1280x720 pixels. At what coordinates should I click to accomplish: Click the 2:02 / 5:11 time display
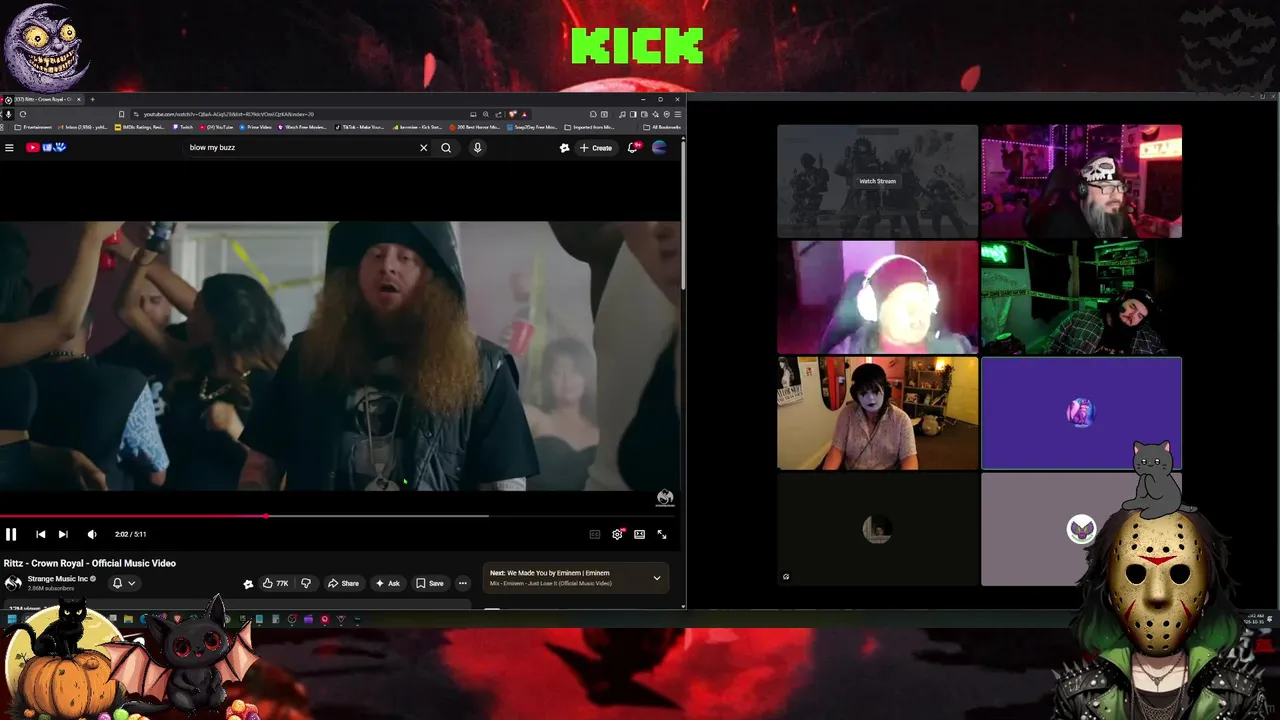click(x=131, y=535)
